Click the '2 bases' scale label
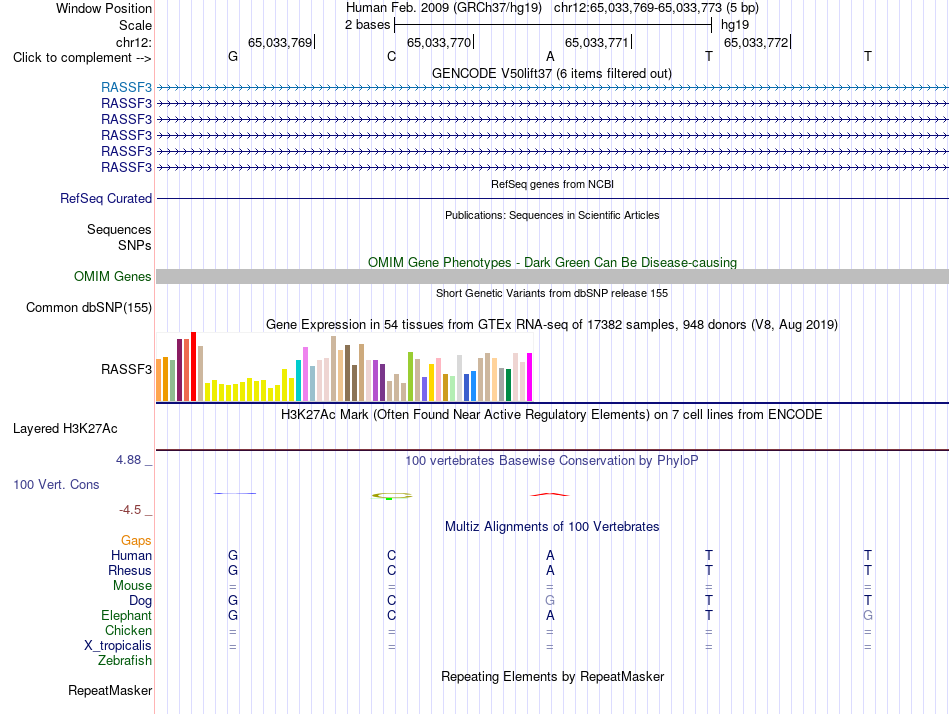Image resolution: width=950 pixels, height=714 pixels. tap(368, 25)
